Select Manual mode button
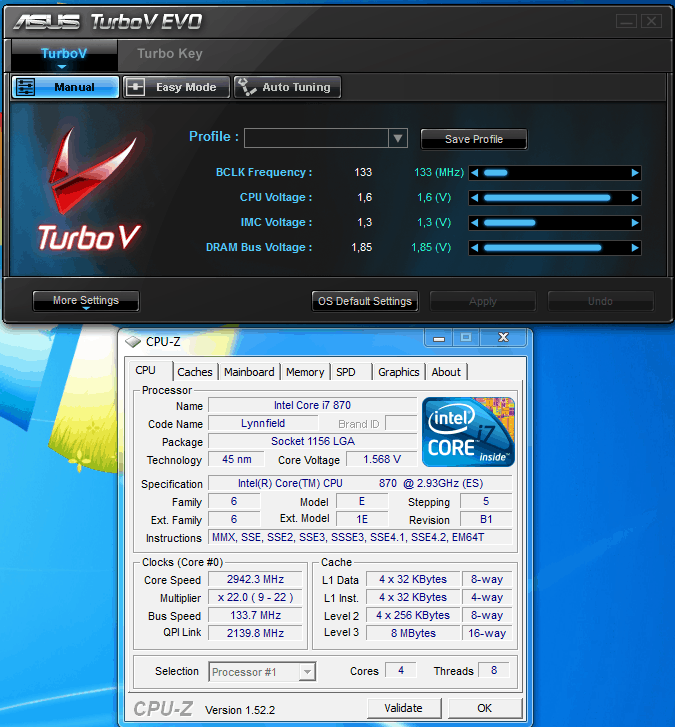This screenshot has width=675, height=727. (x=65, y=87)
